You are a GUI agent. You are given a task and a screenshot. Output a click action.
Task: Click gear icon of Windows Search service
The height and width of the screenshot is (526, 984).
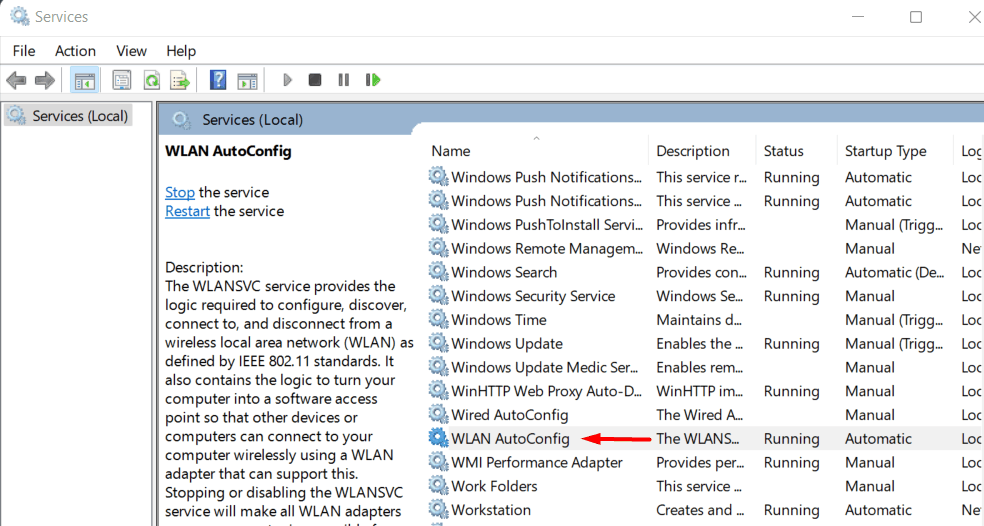tap(439, 272)
